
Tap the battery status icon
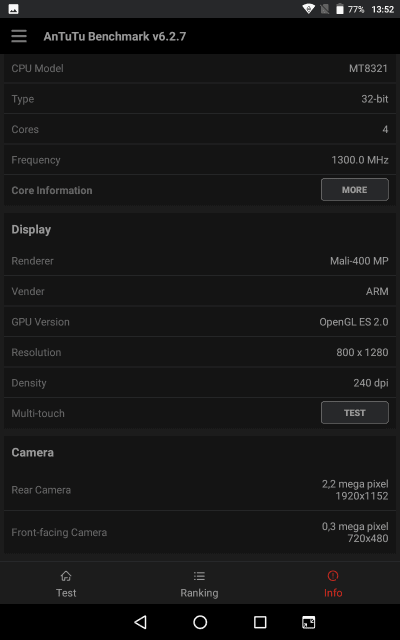[x=340, y=9]
